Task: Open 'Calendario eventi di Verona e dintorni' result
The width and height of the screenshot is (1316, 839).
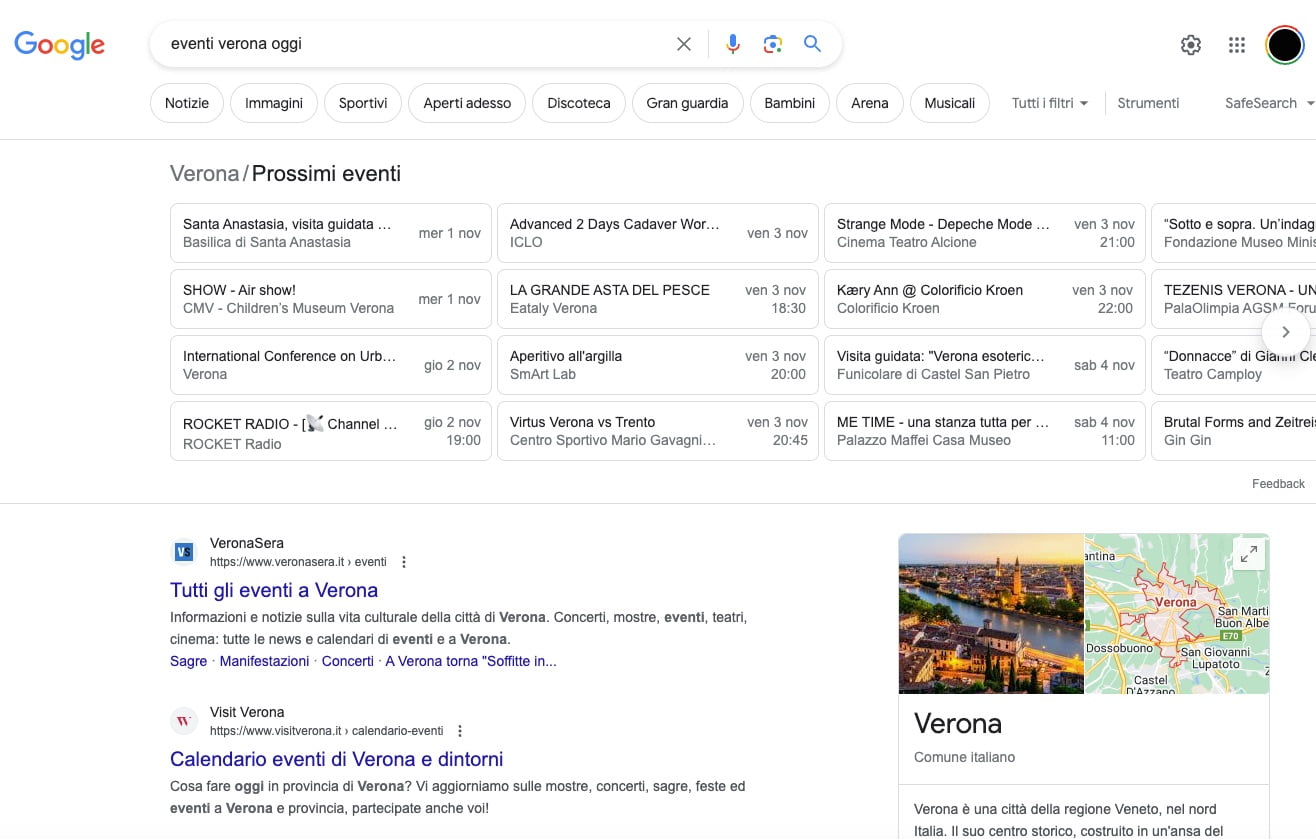Action: coord(336,759)
